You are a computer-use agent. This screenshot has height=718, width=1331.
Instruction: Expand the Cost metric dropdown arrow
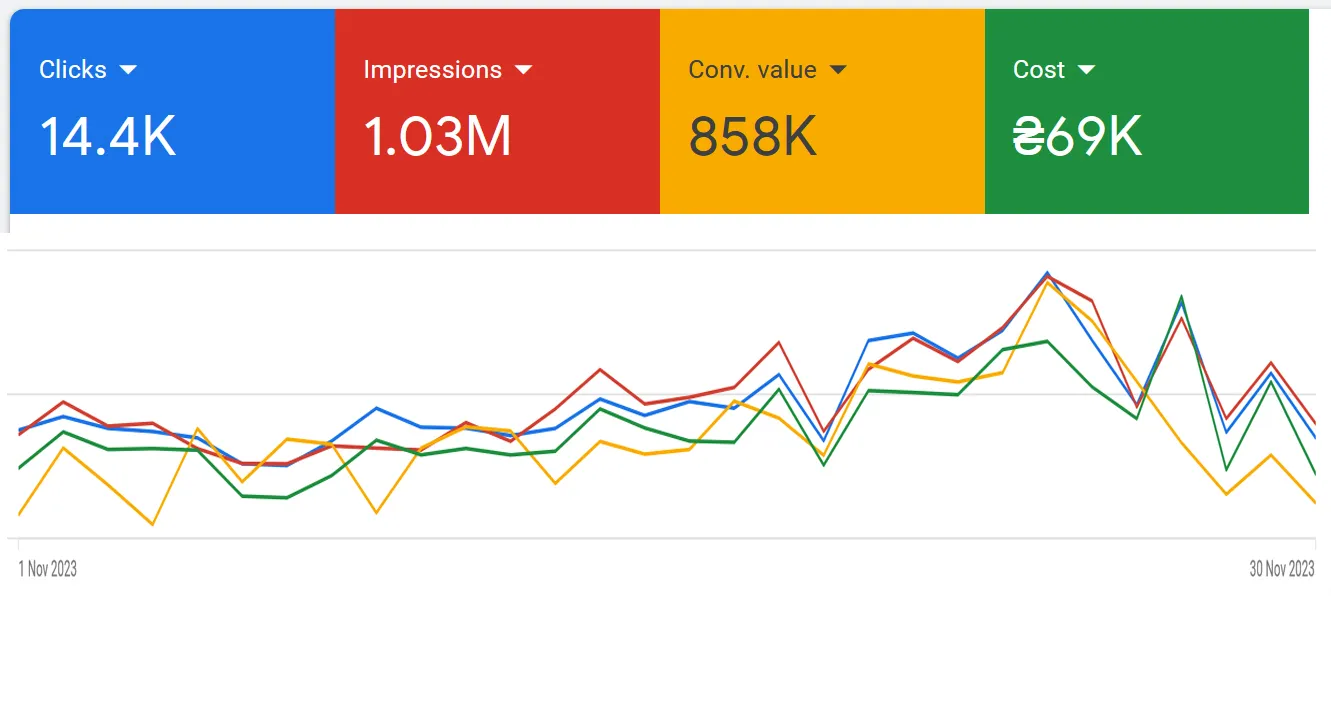tap(1086, 70)
